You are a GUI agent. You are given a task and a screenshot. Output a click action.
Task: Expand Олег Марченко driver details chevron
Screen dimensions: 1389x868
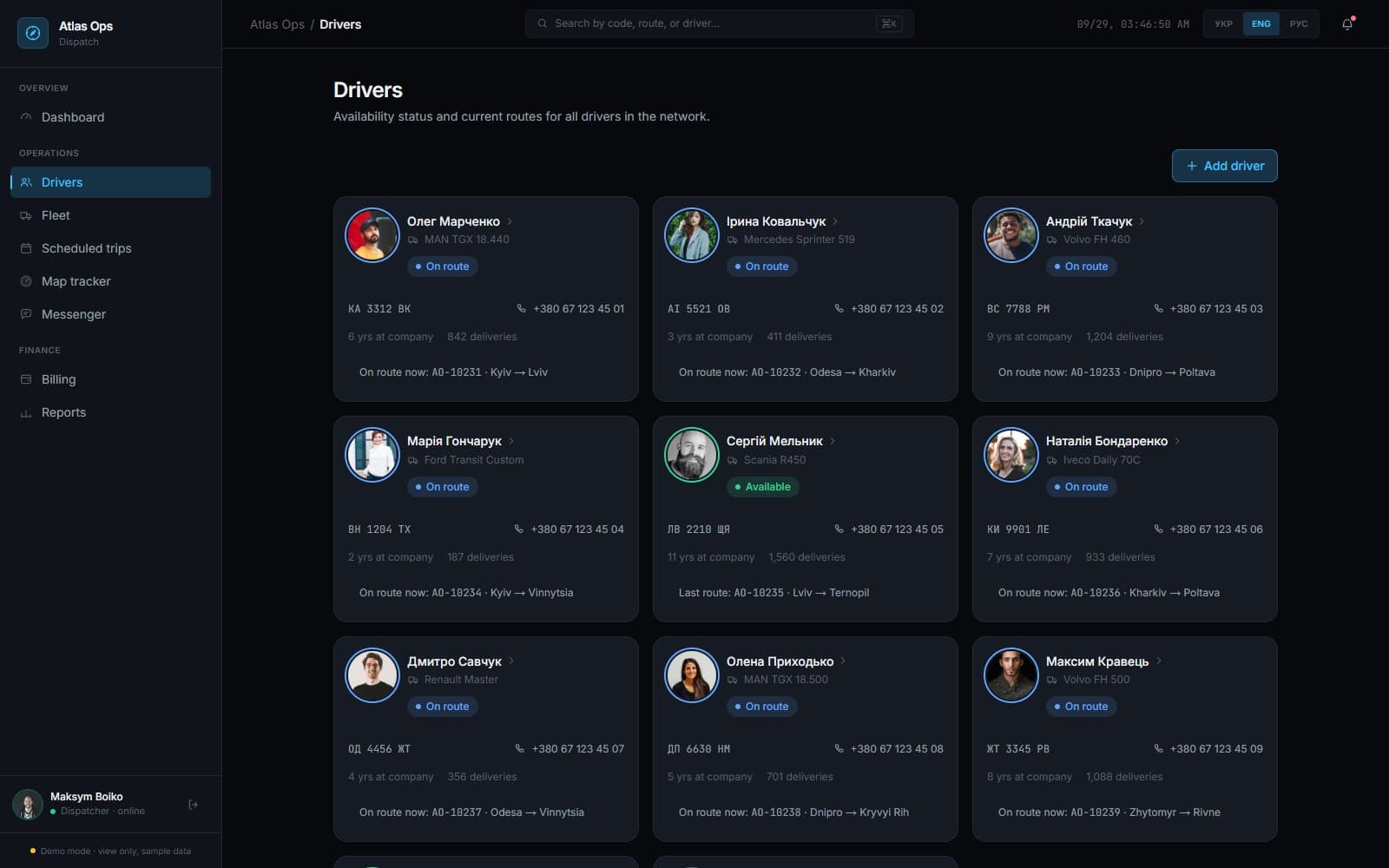[x=510, y=221]
